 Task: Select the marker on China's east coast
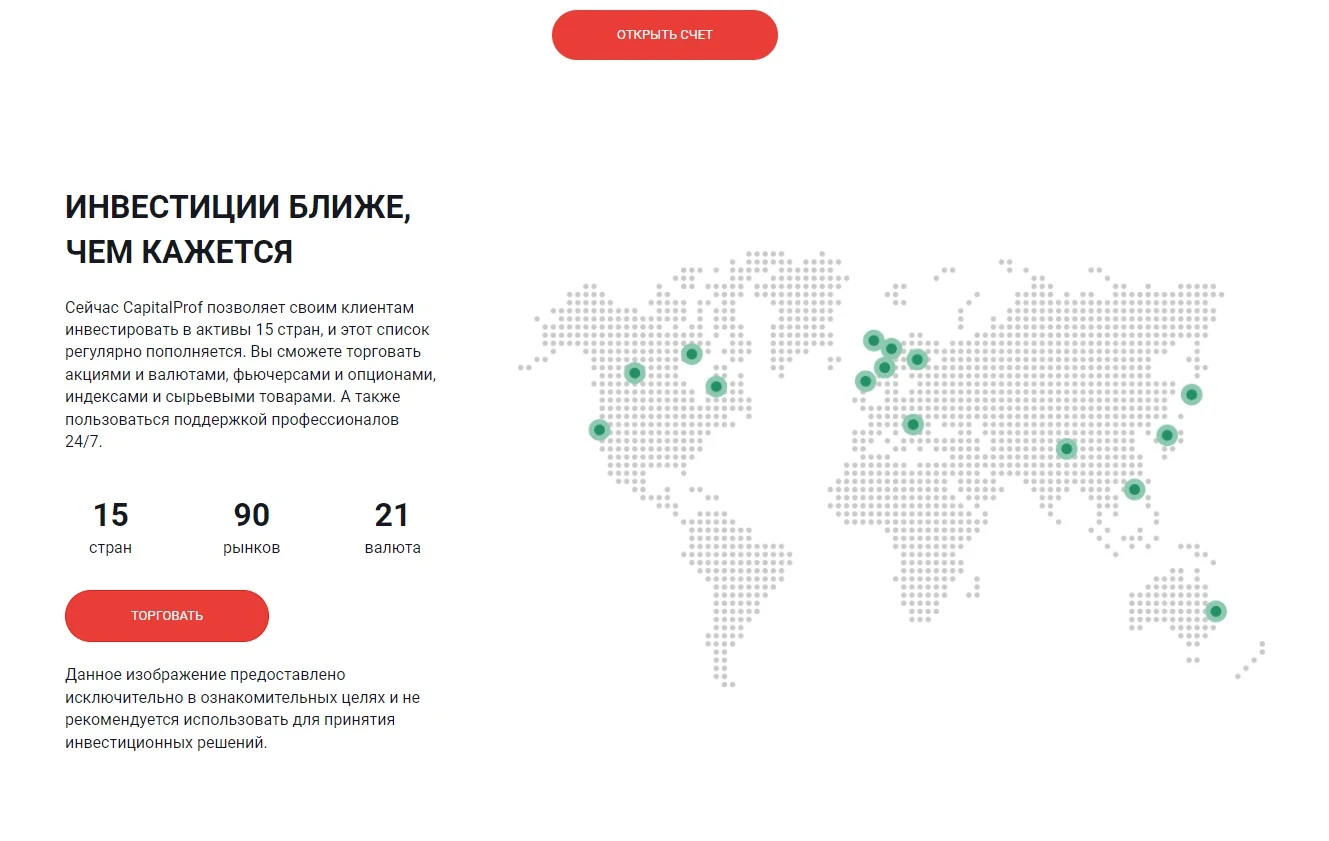1166,434
